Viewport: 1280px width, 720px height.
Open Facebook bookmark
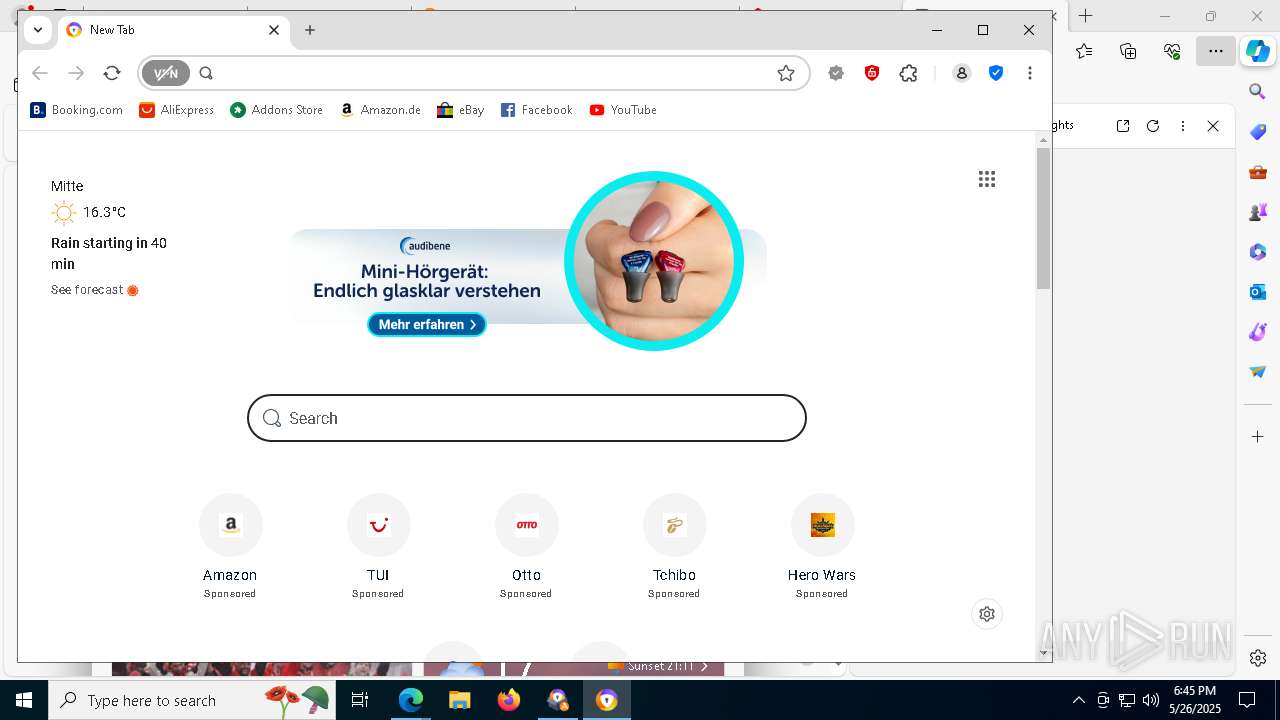537,110
